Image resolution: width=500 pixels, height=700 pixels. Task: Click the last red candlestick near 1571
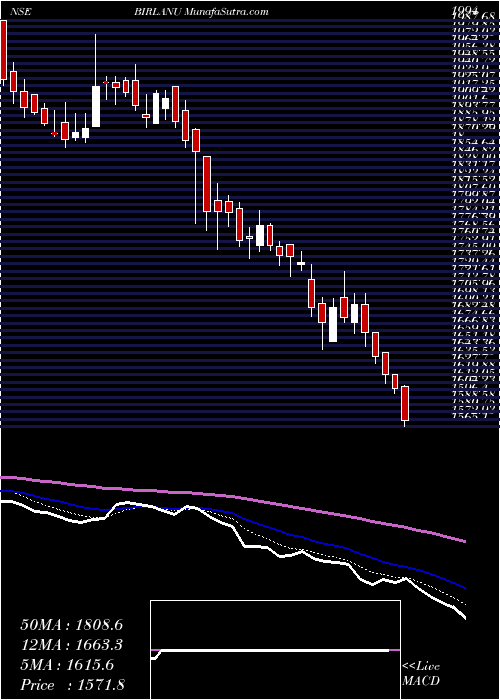click(x=405, y=404)
